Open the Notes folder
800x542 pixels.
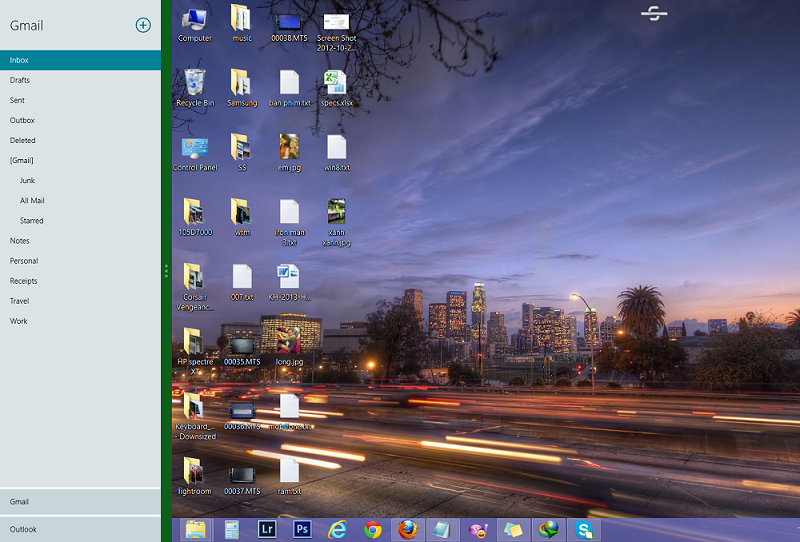[80, 240]
